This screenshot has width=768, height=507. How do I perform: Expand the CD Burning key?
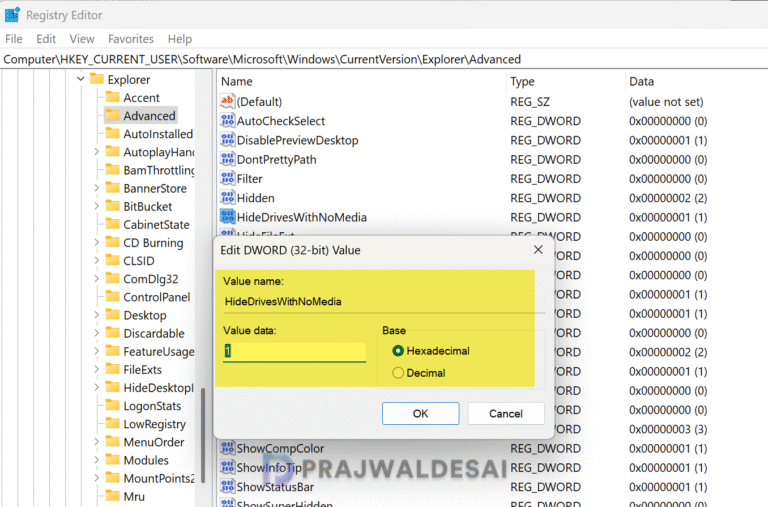click(x=96, y=242)
